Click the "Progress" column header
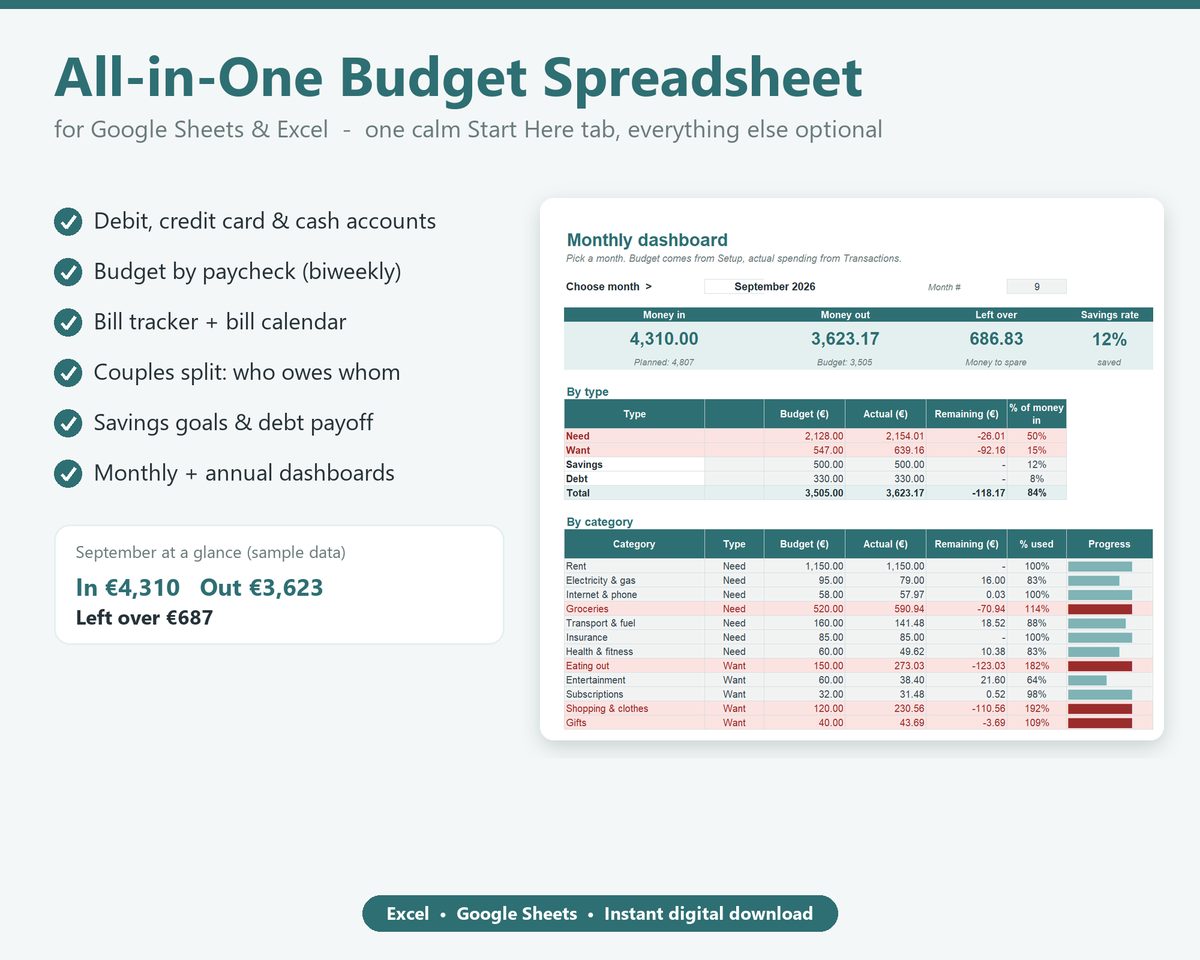The height and width of the screenshot is (960, 1200). pyautogui.click(x=1109, y=544)
